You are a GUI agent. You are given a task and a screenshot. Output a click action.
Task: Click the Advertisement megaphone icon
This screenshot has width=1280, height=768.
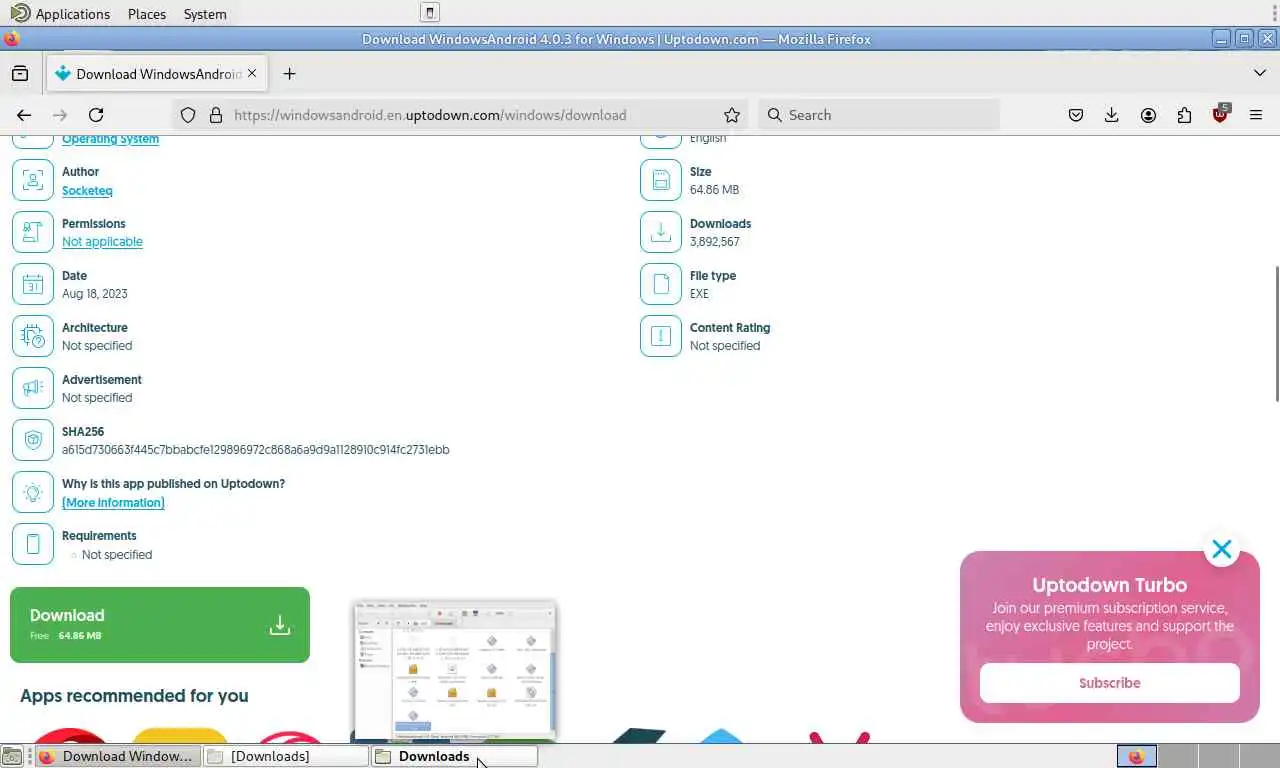point(33,388)
